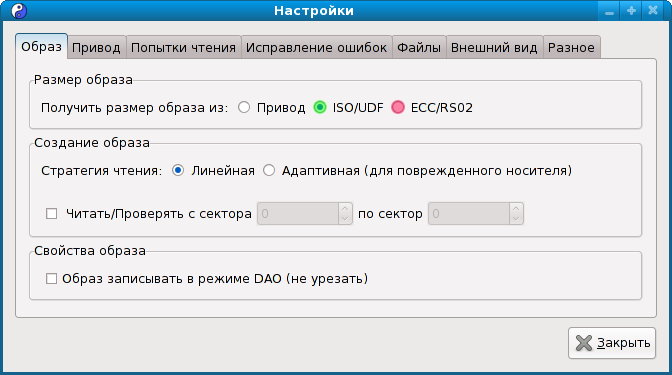The image size is (672, 375).
Task: Click the X icon on Закрыть button
Action: click(584, 343)
